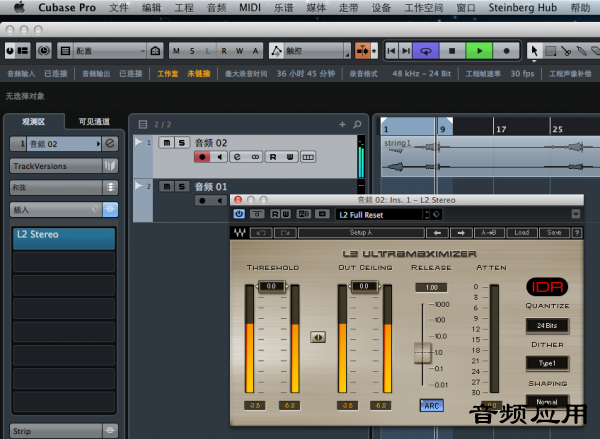The image size is (600, 439).
Task: Toggle the L2 plugin power bypass button
Action: pos(239,214)
